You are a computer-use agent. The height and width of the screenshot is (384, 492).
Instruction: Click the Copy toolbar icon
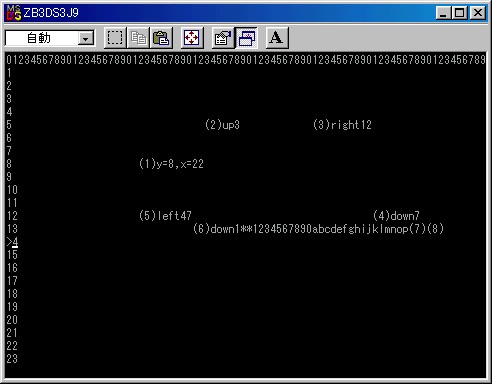coord(138,38)
